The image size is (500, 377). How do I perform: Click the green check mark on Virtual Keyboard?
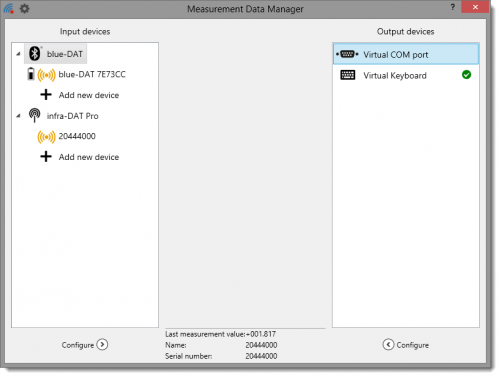pyautogui.click(x=467, y=75)
